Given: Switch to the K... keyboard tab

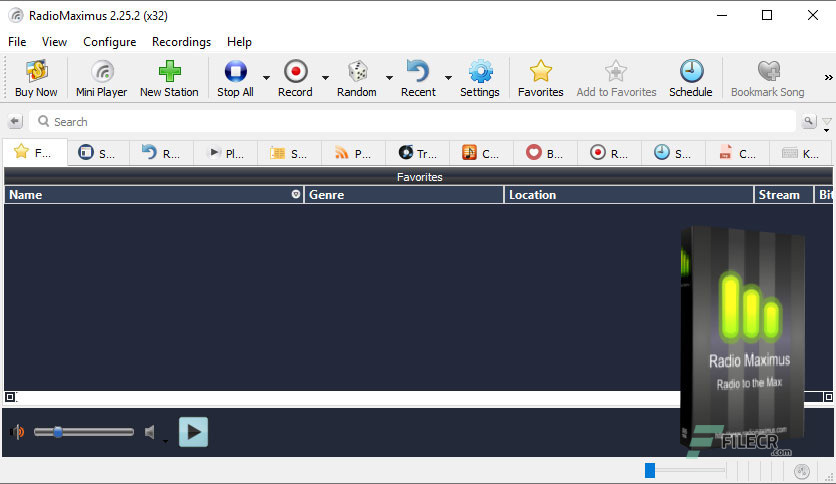Looking at the screenshot, I should pyautogui.click(x=801, y=154).
